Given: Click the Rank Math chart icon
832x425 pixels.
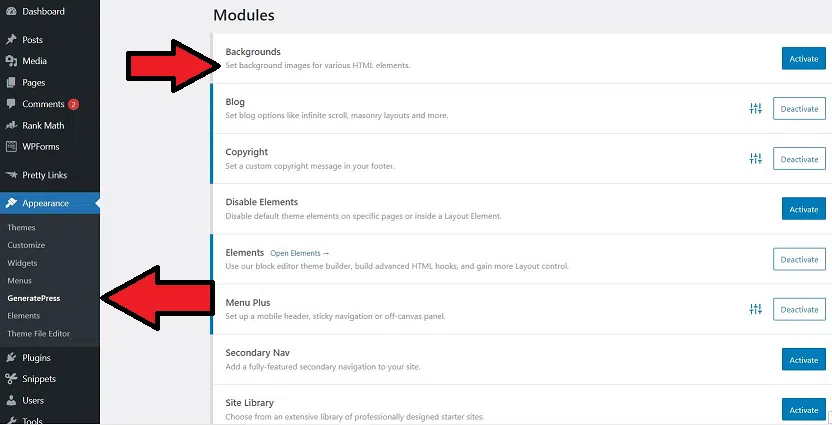Looking at the screenshot, I should pyautogui.click(x=11, y=126).
